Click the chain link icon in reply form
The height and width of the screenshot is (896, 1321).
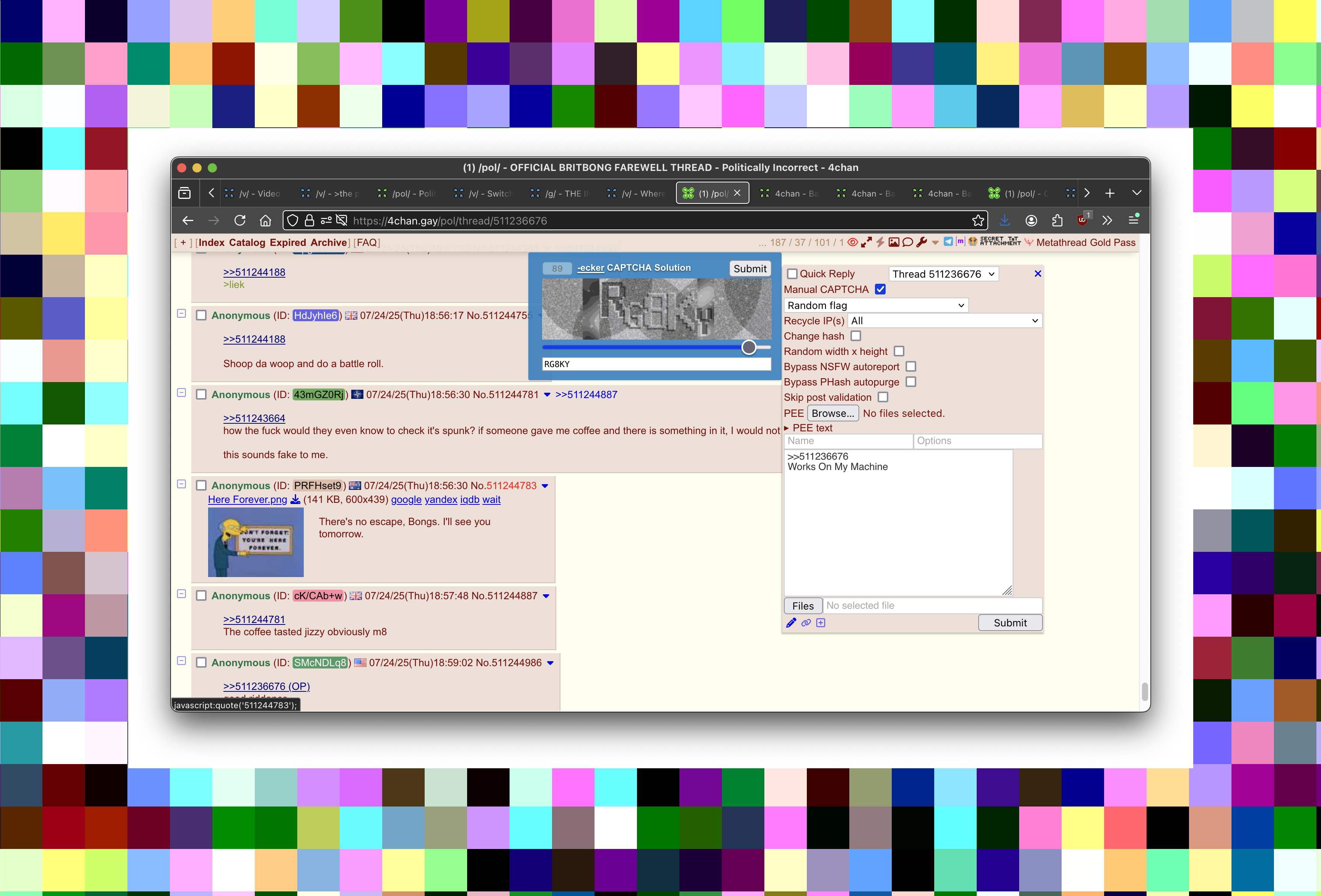pyautogui.click(x=806, y=623)
